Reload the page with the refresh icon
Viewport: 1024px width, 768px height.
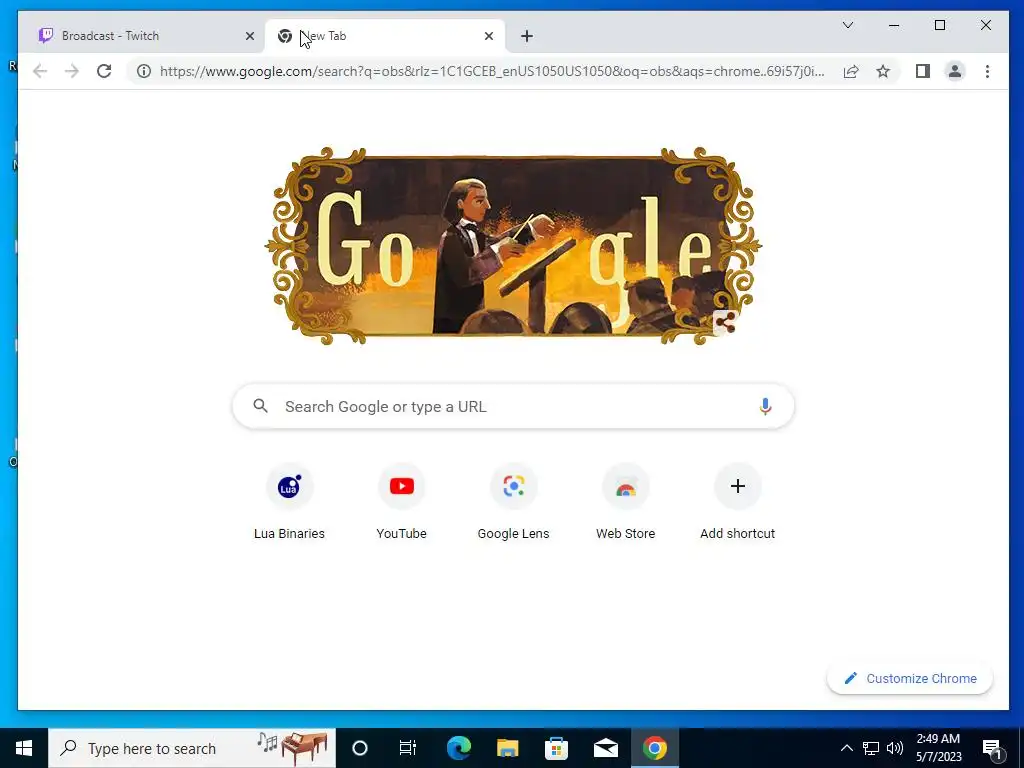(104, 71)
